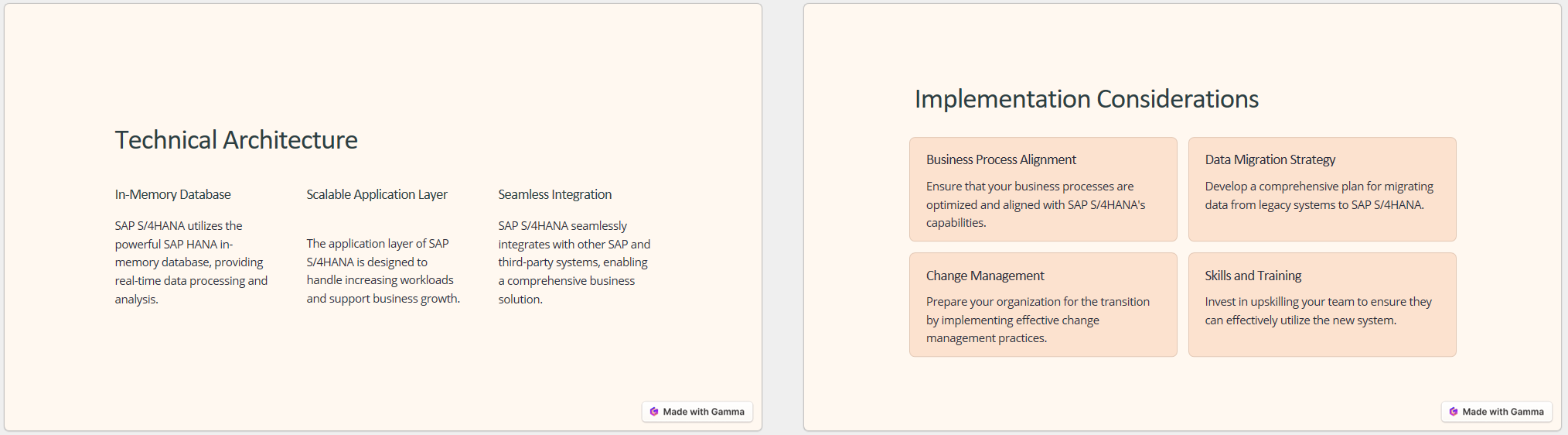
Task: Click the Made with Gamma badge on Technical Architecture slide
Action: tap(697, 412)
